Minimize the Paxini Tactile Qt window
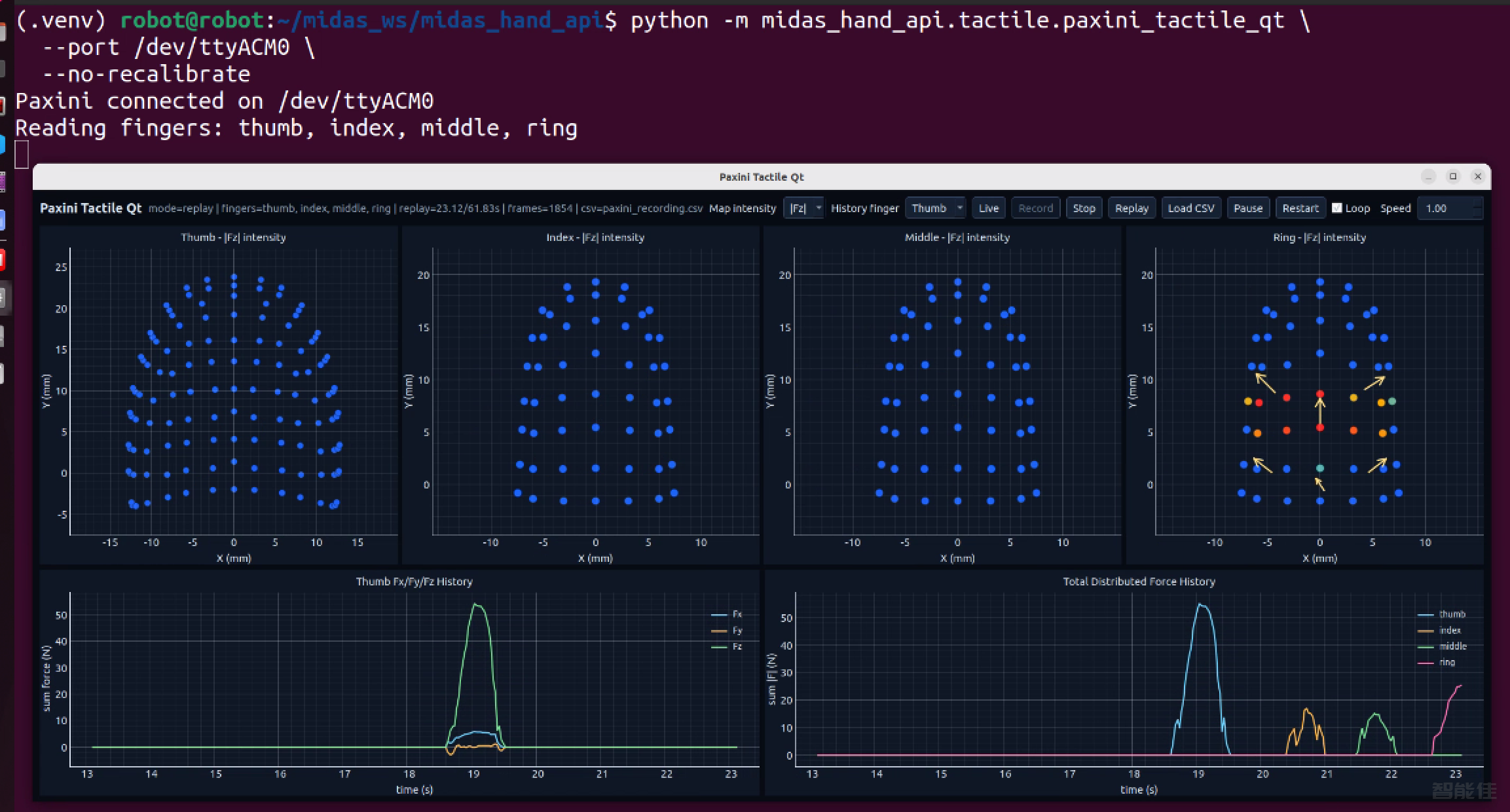 tap(1428, 176)
